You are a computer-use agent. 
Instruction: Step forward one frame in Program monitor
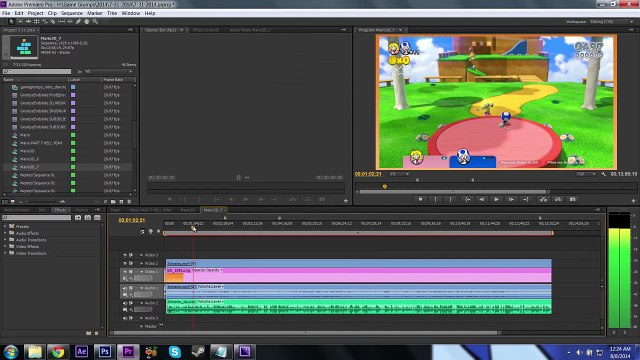point(511,199)
